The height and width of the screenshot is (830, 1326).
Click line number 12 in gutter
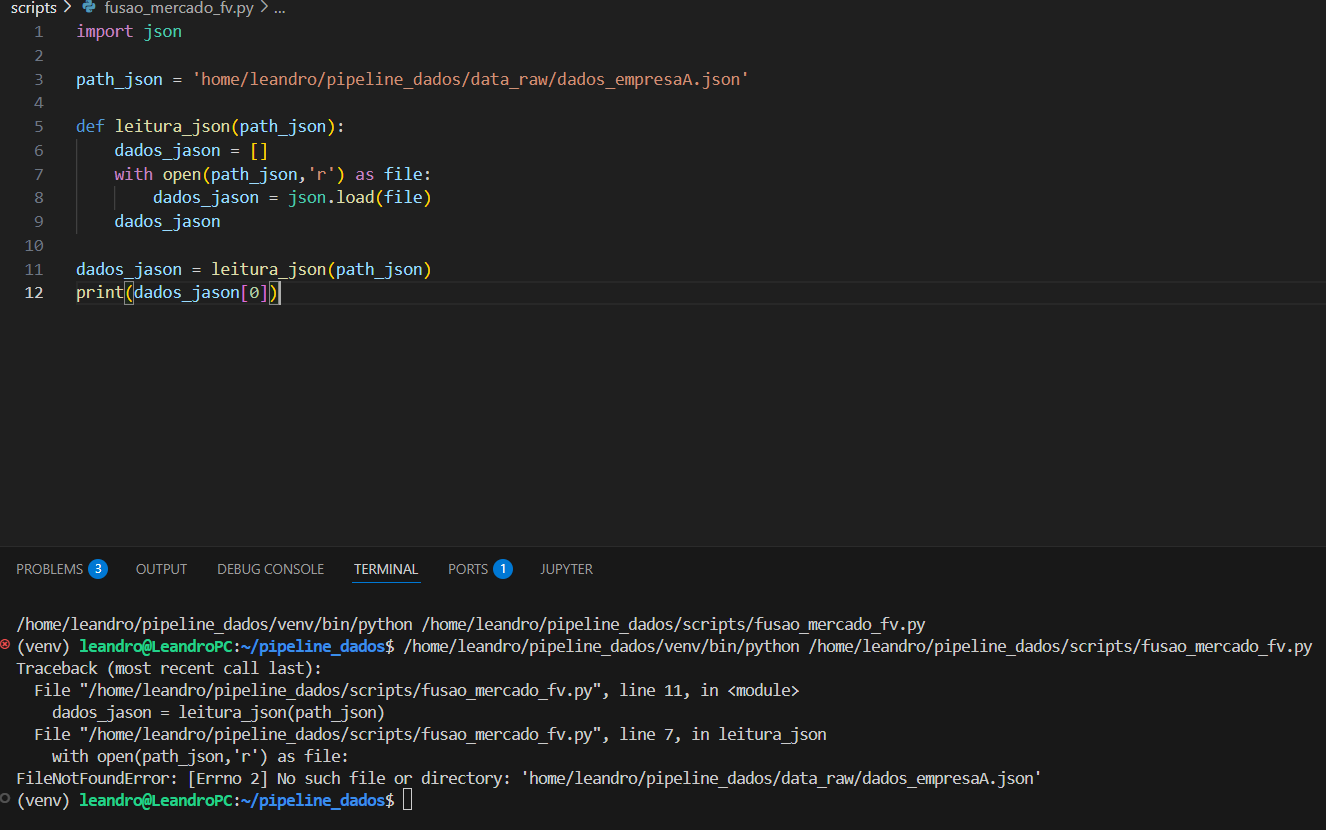click(x=34, y=293)
